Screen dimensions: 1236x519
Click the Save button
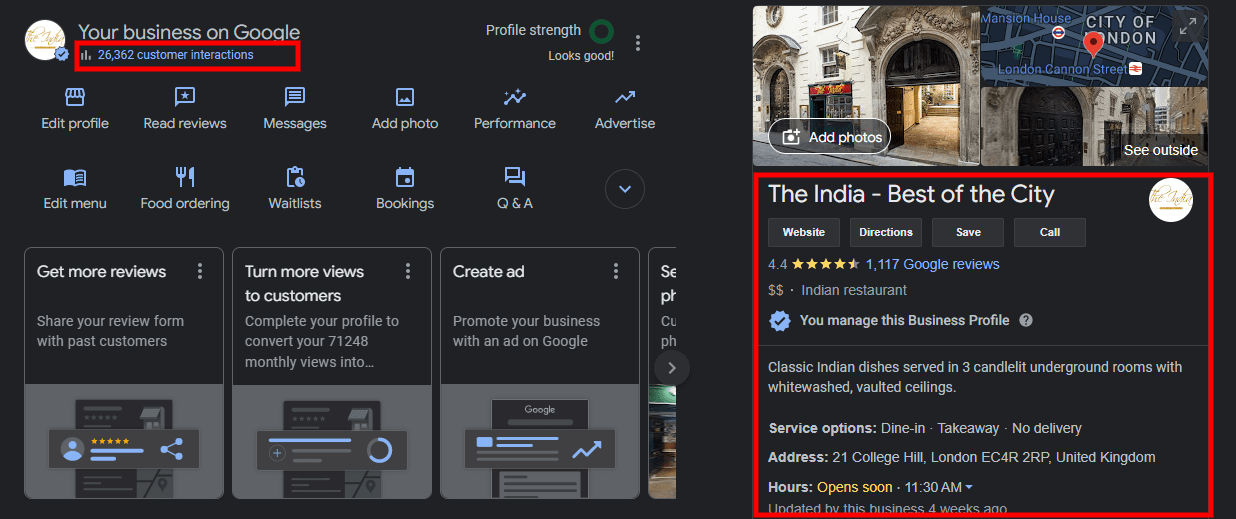pos(968,232)
